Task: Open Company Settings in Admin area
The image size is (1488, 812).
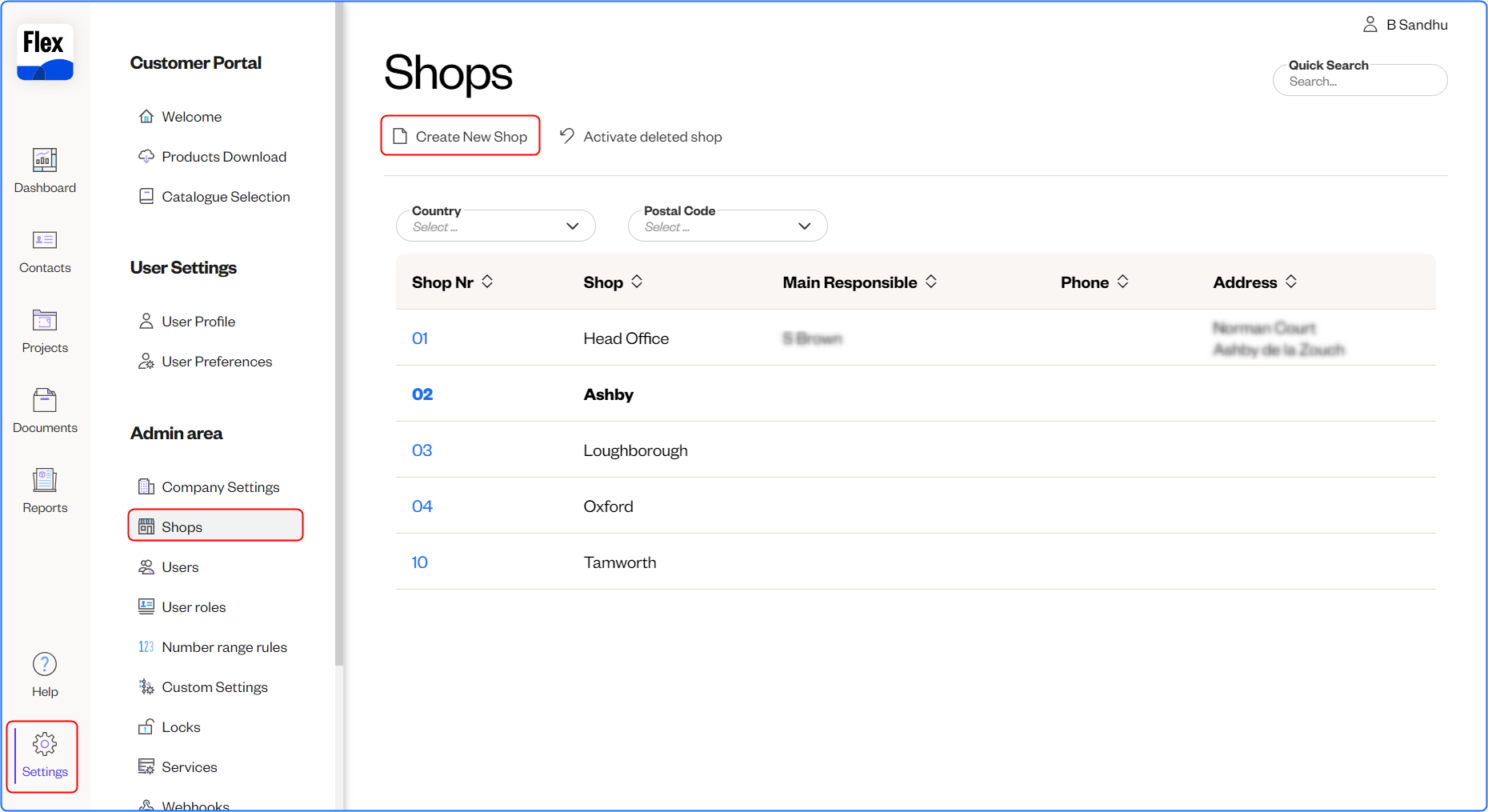Action: point(220,486)
